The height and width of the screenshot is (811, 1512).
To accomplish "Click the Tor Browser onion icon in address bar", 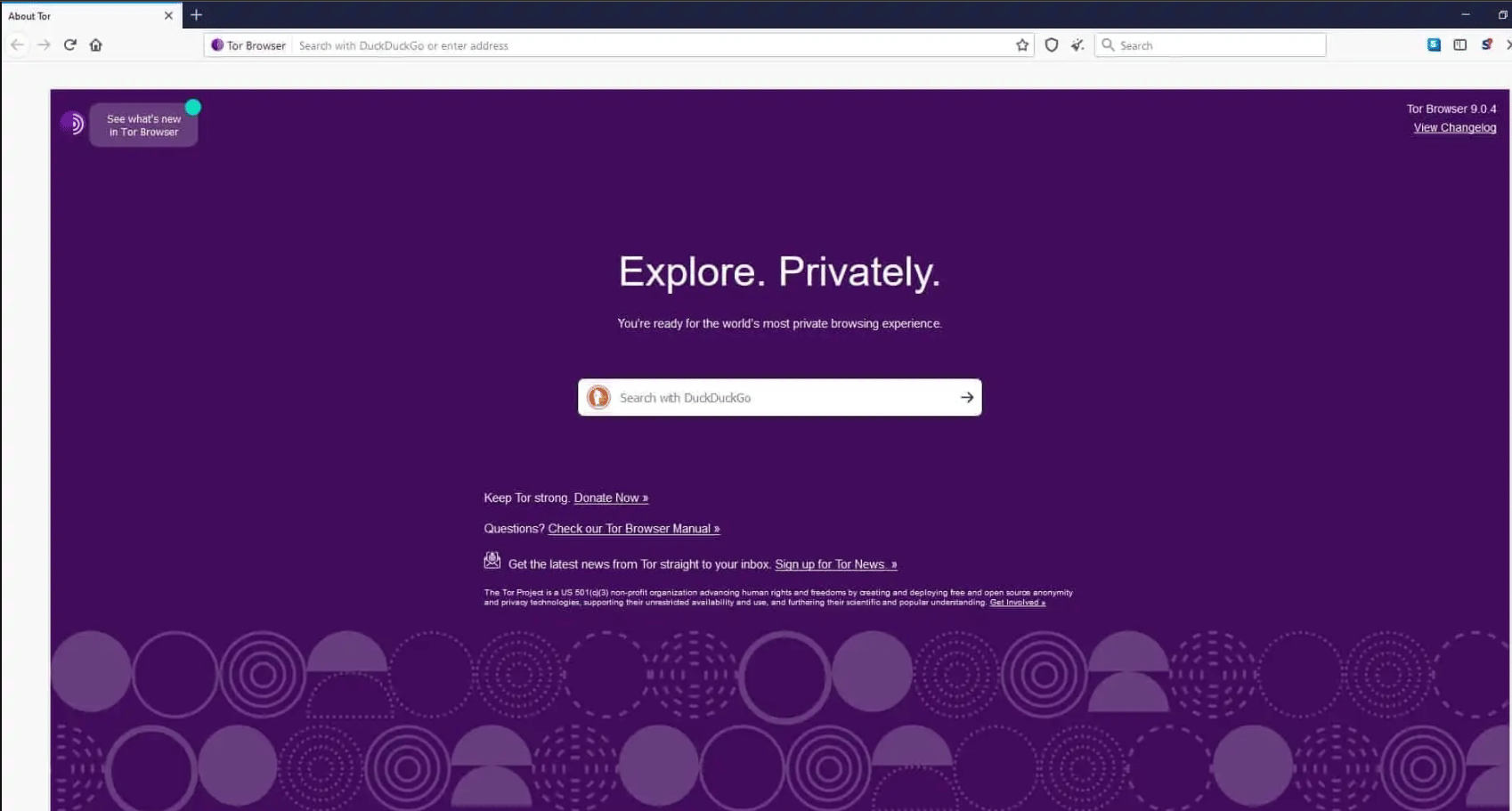I will (216, 45).
